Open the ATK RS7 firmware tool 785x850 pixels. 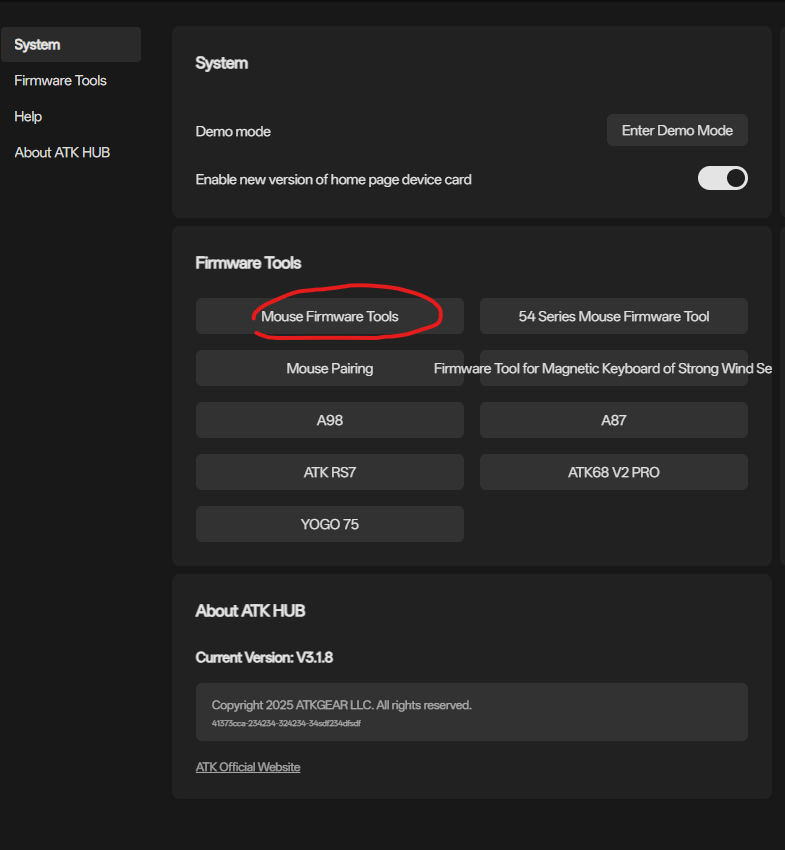pos(330,472)
